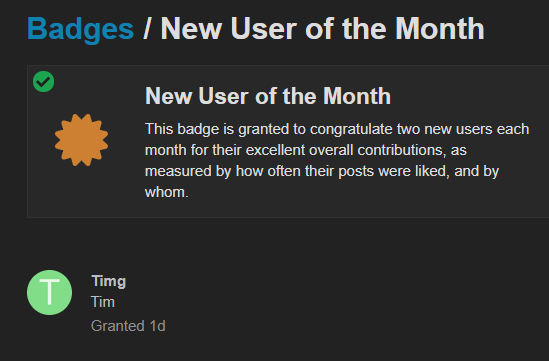Click blank area right of Granted 1d
Screen dimensions: 549x361
click(350, 326)
